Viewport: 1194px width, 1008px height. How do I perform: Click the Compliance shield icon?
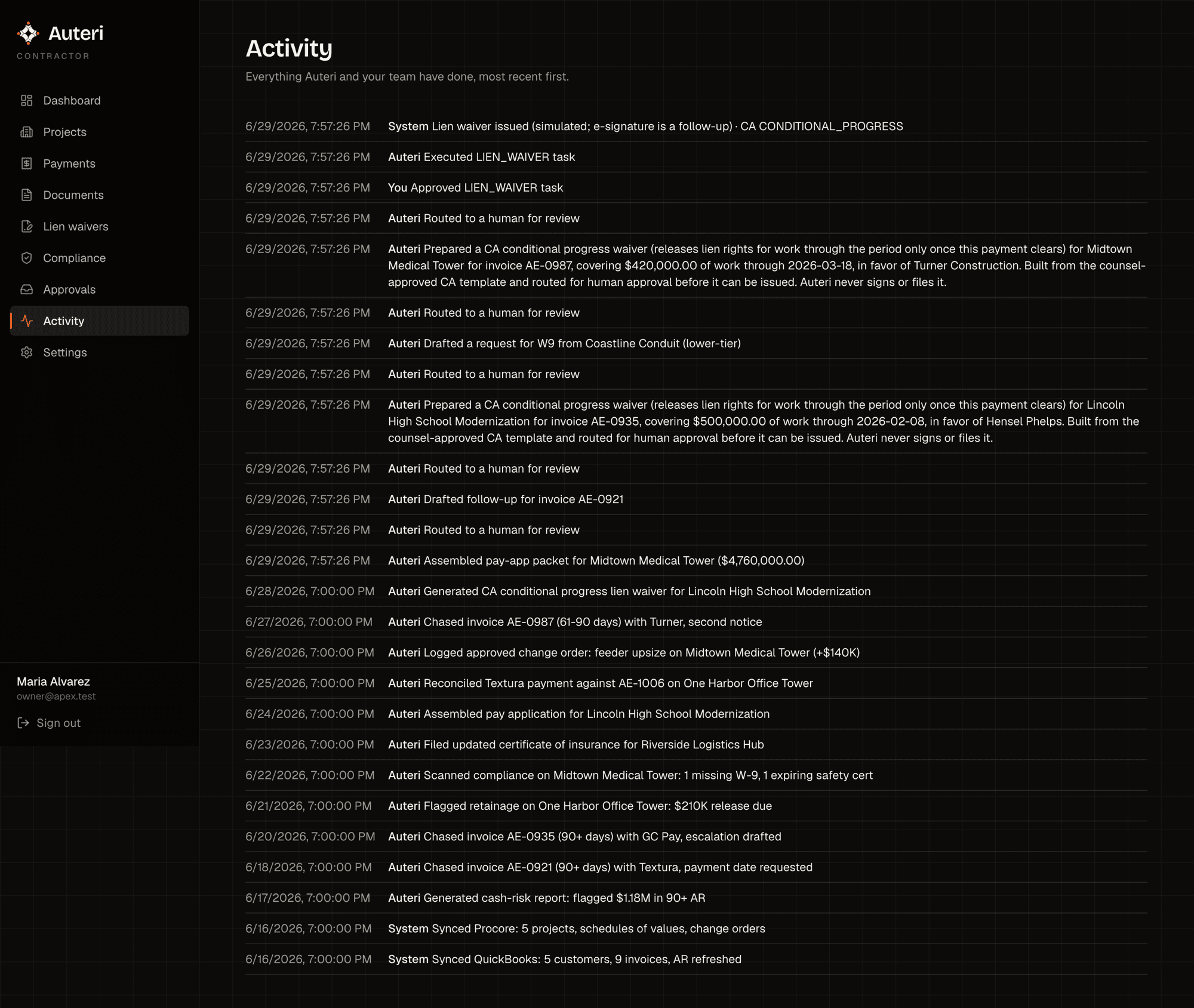(x=27, y=258)
